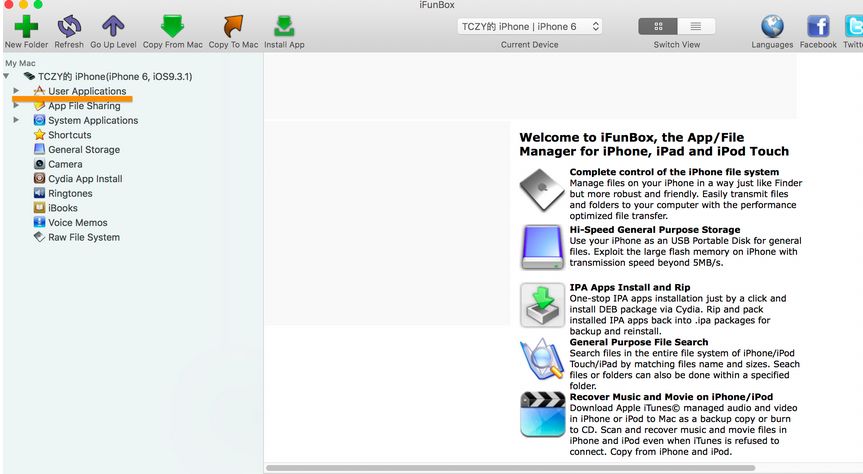Click the Refresh toolbar icon

point(69,26)
